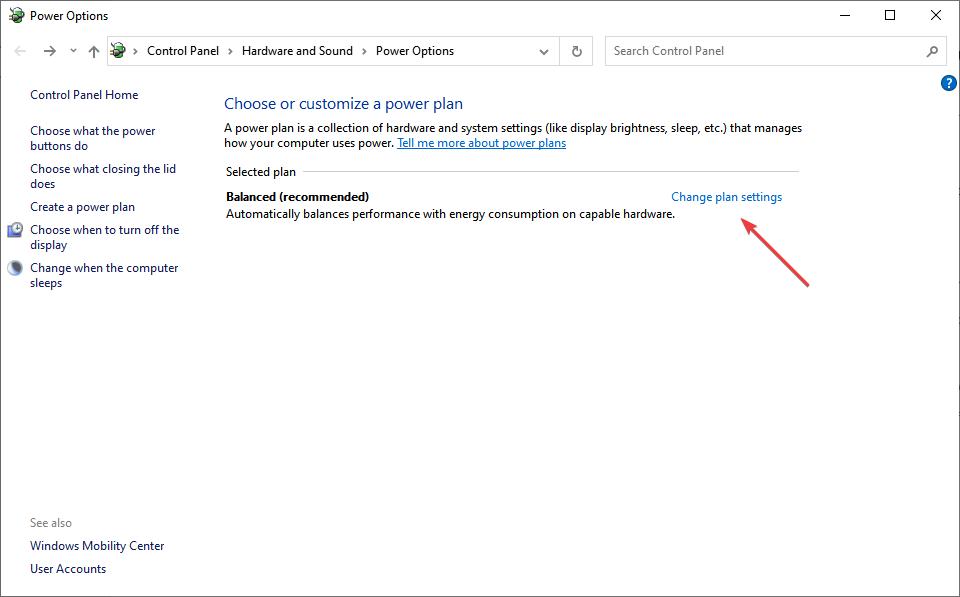Open Tell me more about power plans
The image size is (960, 597).
pos(481,143)
